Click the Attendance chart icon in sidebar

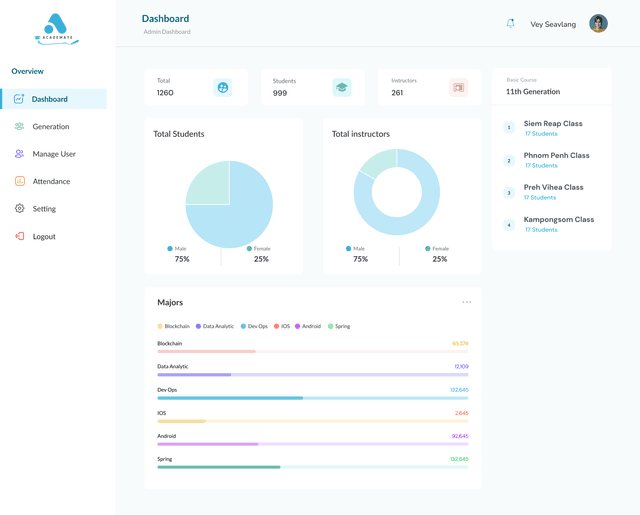(x=20, y=181)
